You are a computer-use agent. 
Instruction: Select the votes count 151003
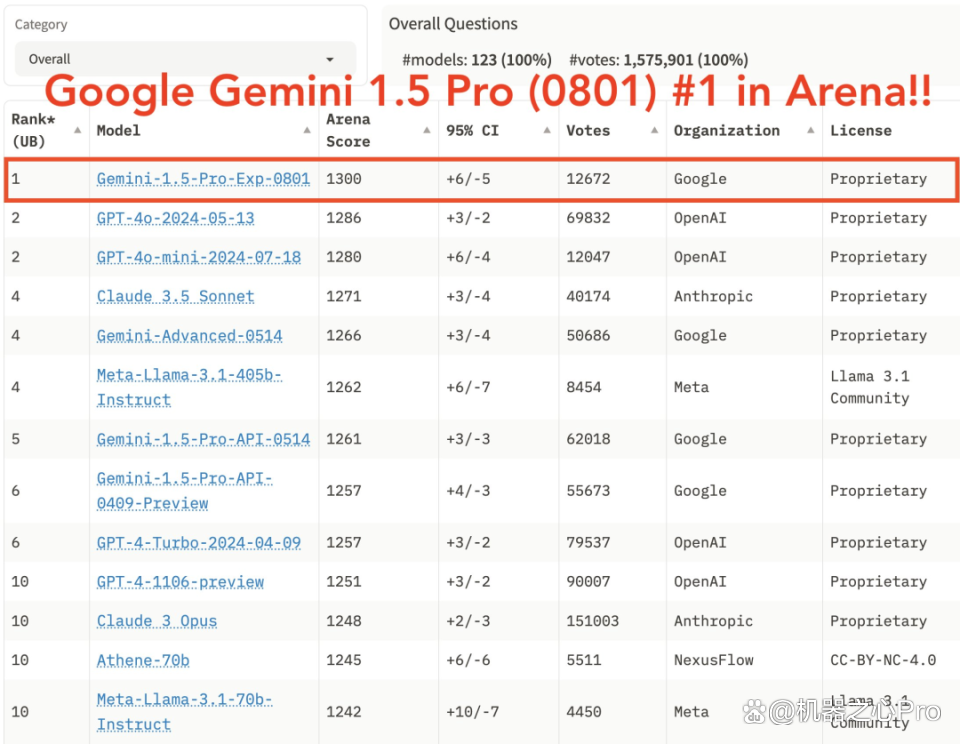[593, 621]
